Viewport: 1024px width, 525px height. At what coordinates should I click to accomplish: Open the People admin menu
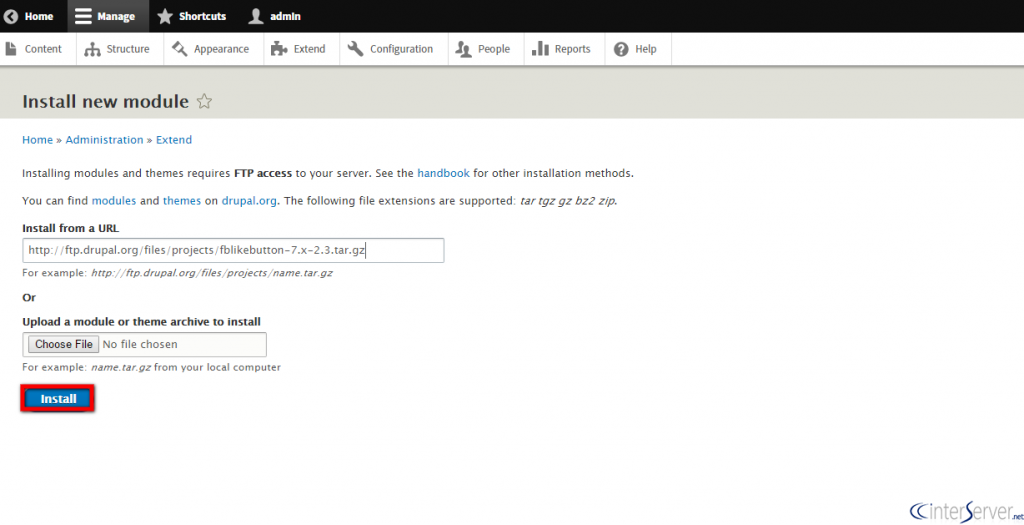pyautogui.click(x=486, y=49)
